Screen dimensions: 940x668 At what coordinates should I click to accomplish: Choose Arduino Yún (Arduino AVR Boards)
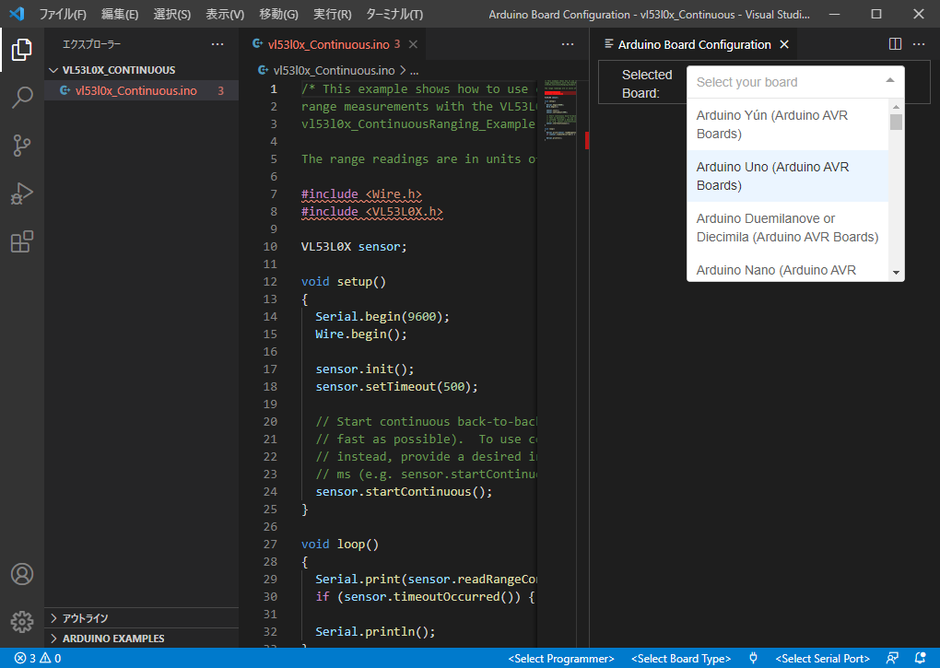[787, 124]
